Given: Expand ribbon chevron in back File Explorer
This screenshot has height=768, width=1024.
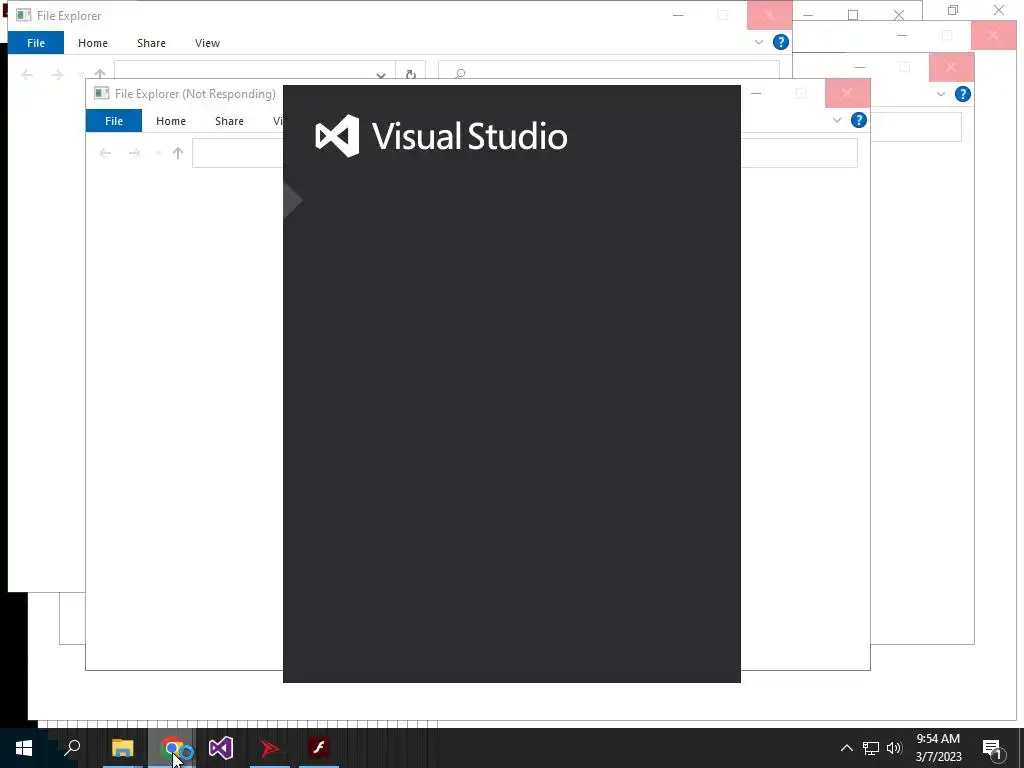Looking at the screenshot, I should (758, 42).
